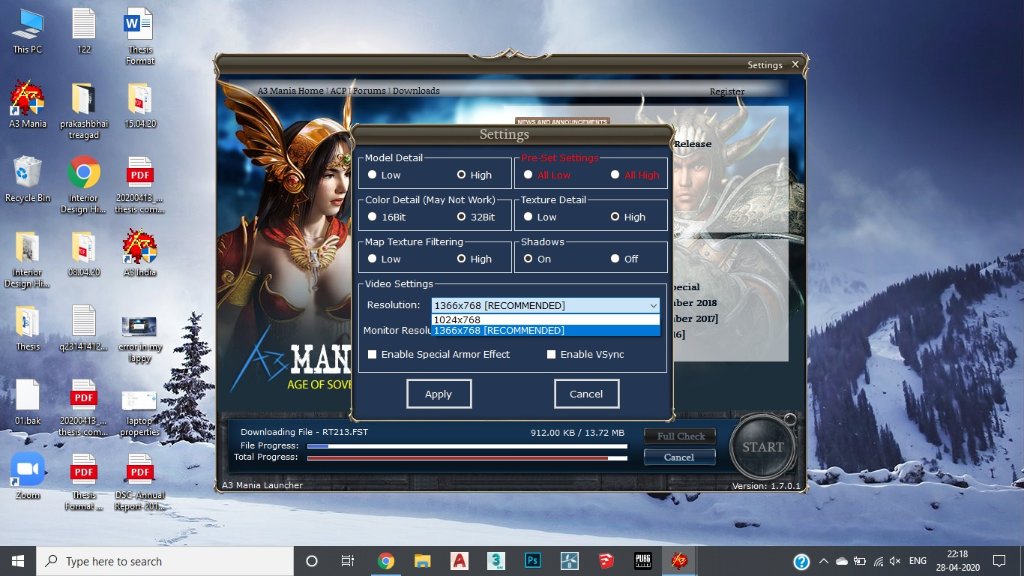Viewport: 1024px width, 576px height.
Task: Open the A3 Mania Home link
Action: click(x=290, y=91)
